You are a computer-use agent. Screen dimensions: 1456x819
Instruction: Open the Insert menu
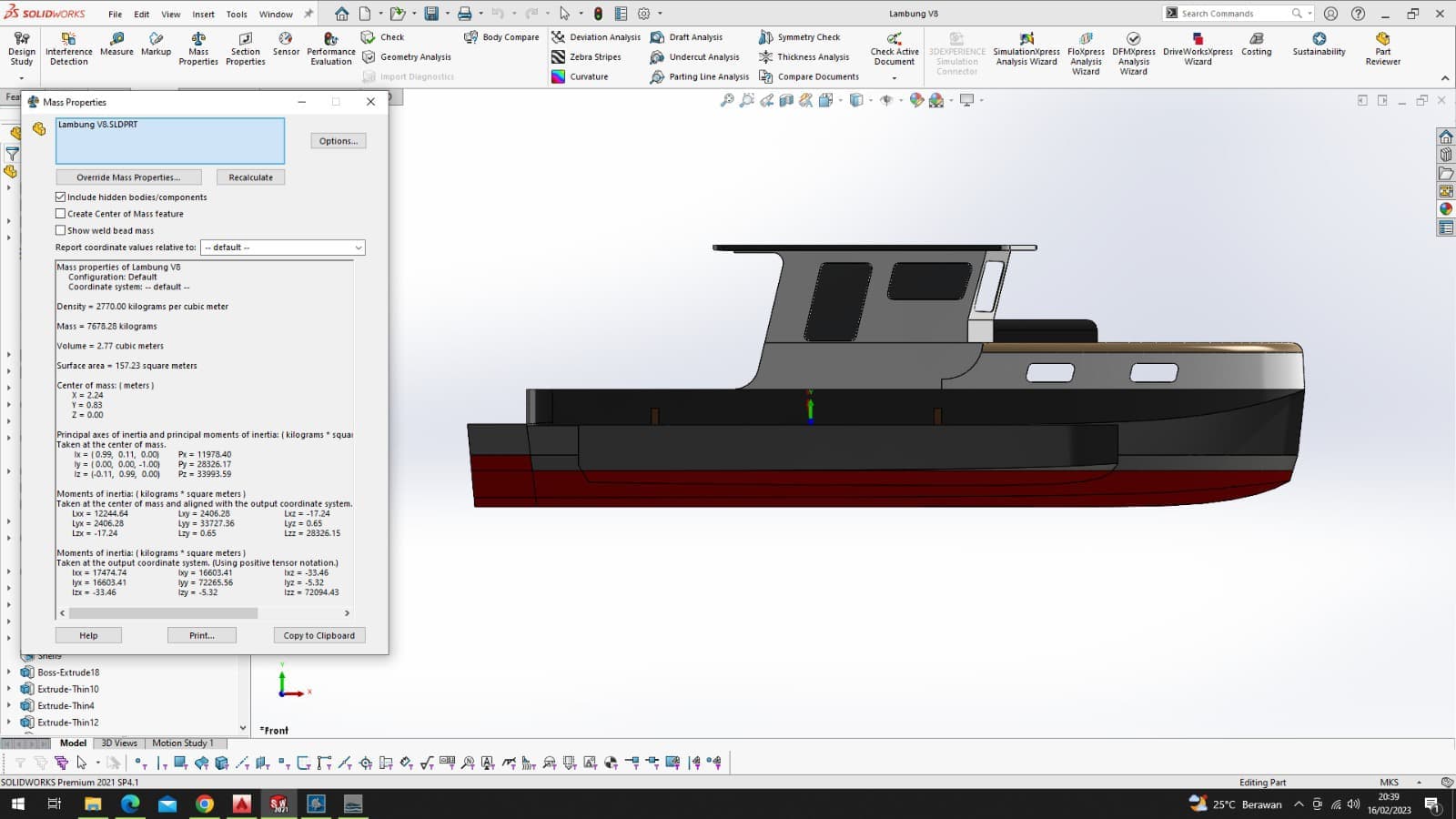(203, 14)
